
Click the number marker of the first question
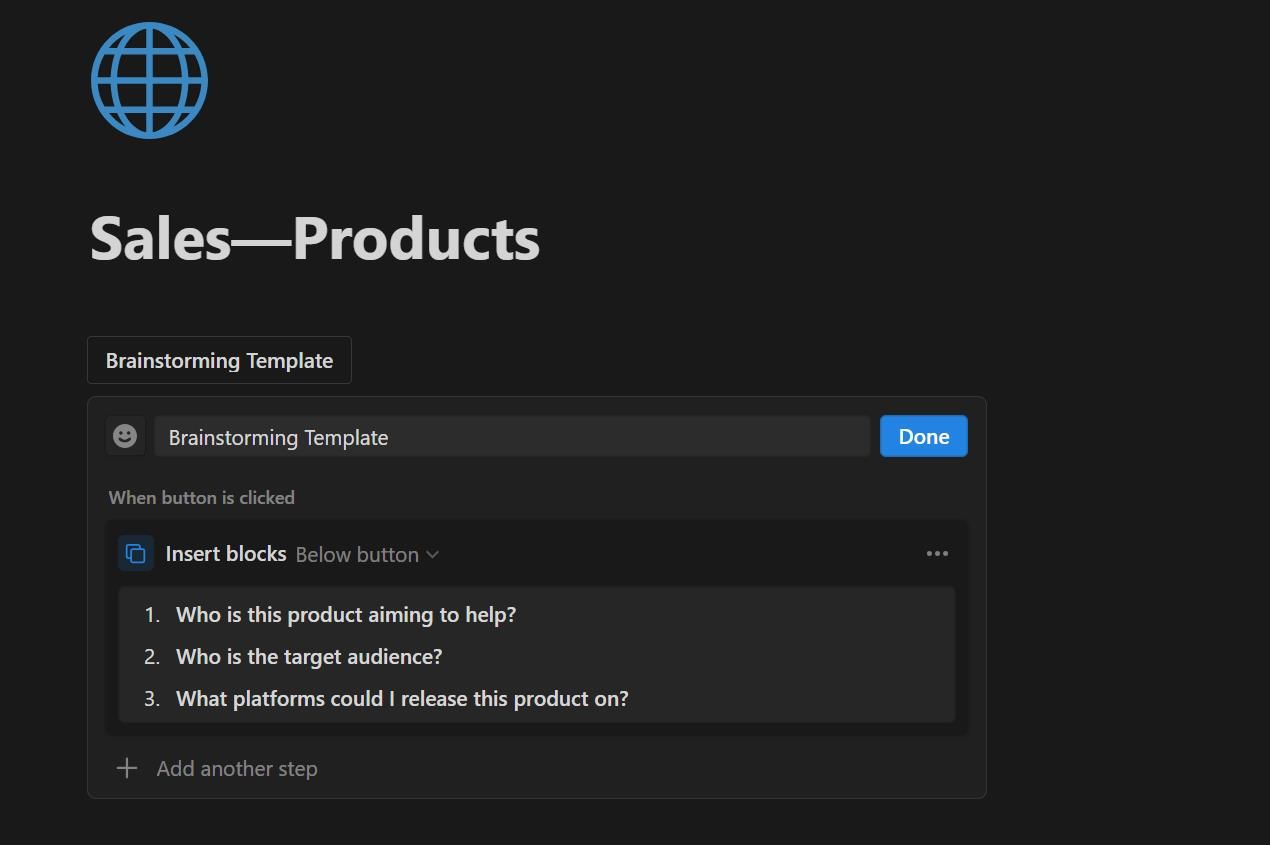click(x=152, y=614)
